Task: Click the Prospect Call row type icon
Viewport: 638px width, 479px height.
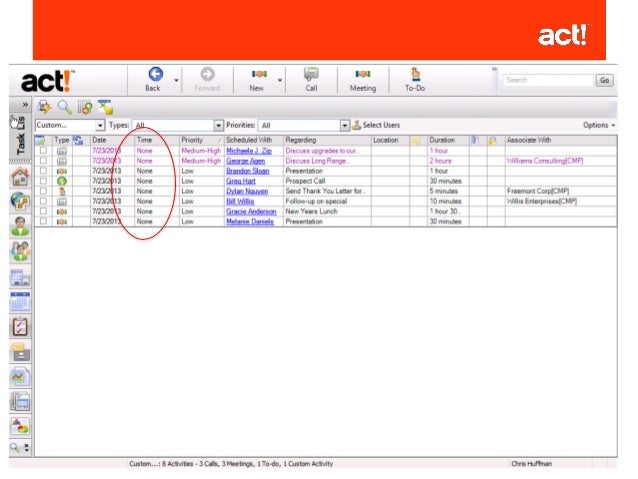Action: pos(62,181)
